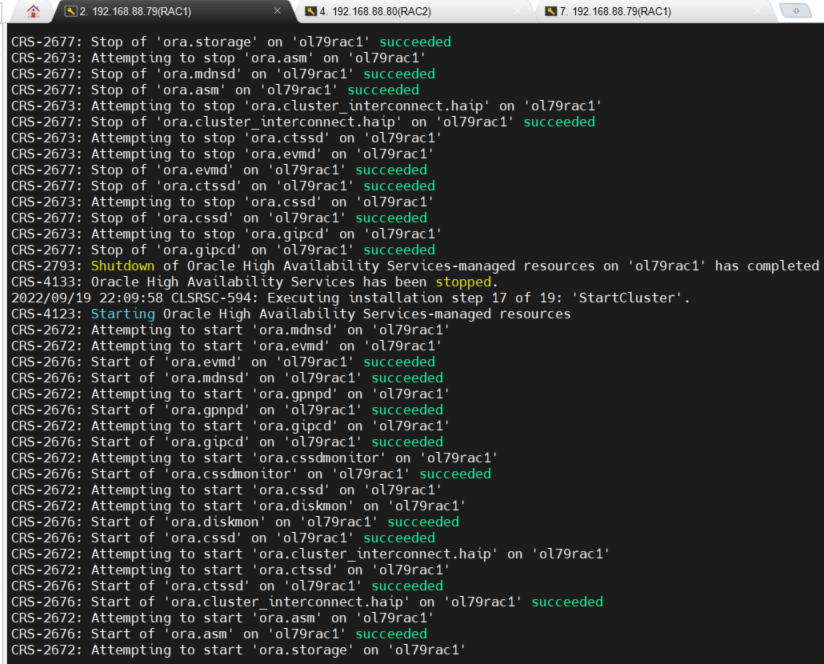Click line Start of 'ora.ctssd' succeeded
This screenshot has width=824, height=664.
(x=227, y=586)
